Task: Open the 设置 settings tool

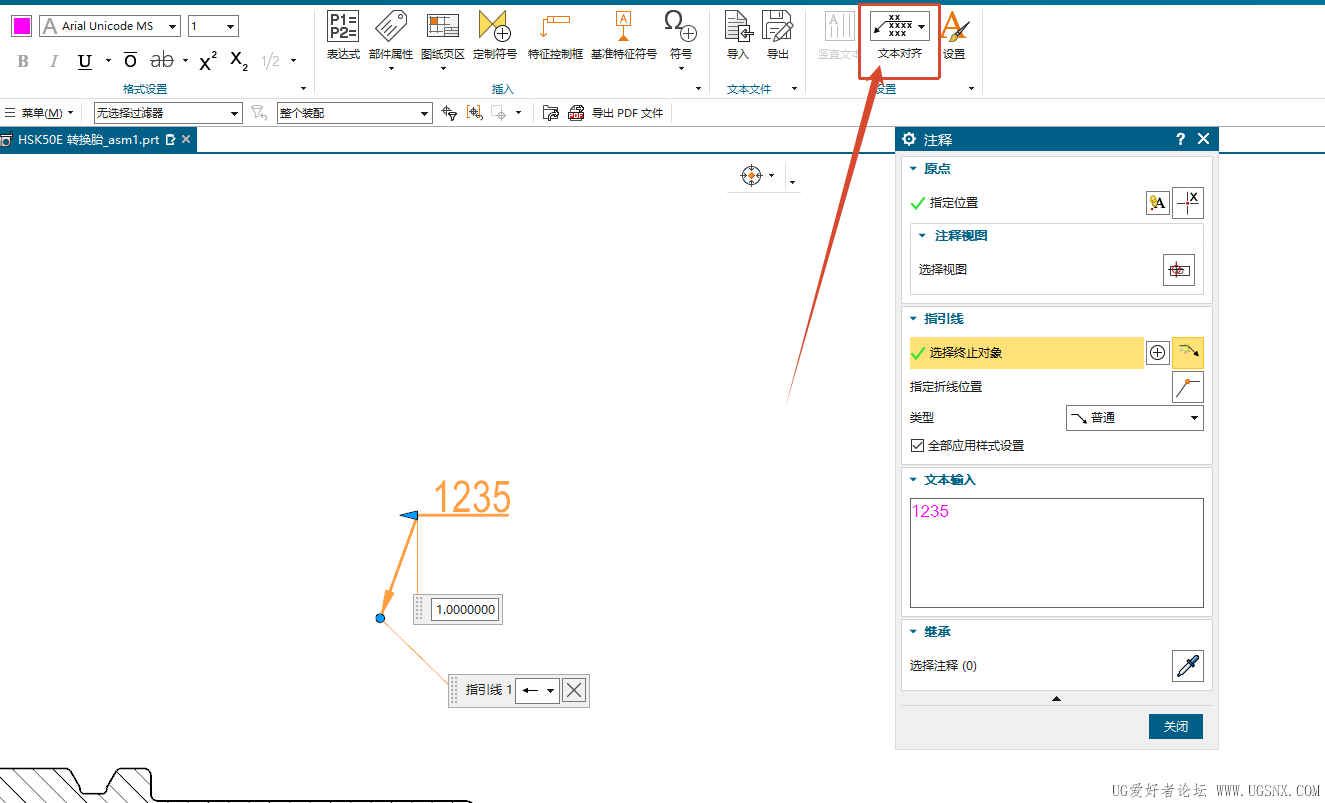Action: (x=954, y=36)
